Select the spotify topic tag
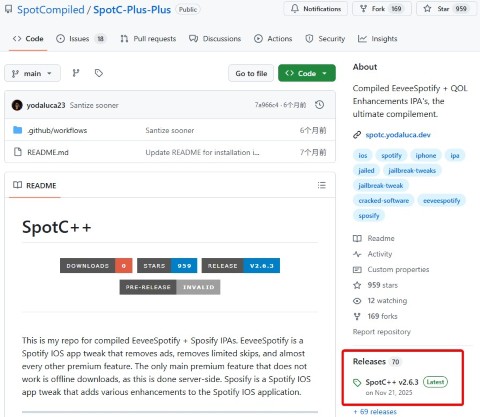 (391, 155)
